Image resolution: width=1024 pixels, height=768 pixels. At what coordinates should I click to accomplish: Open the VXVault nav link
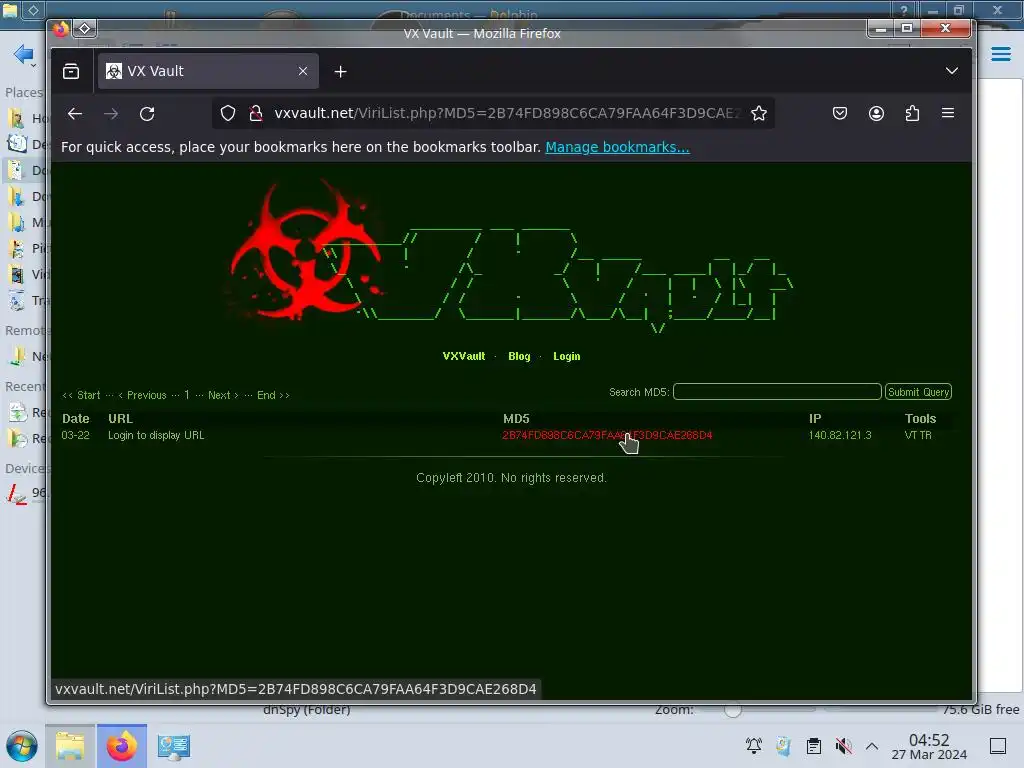464,356
